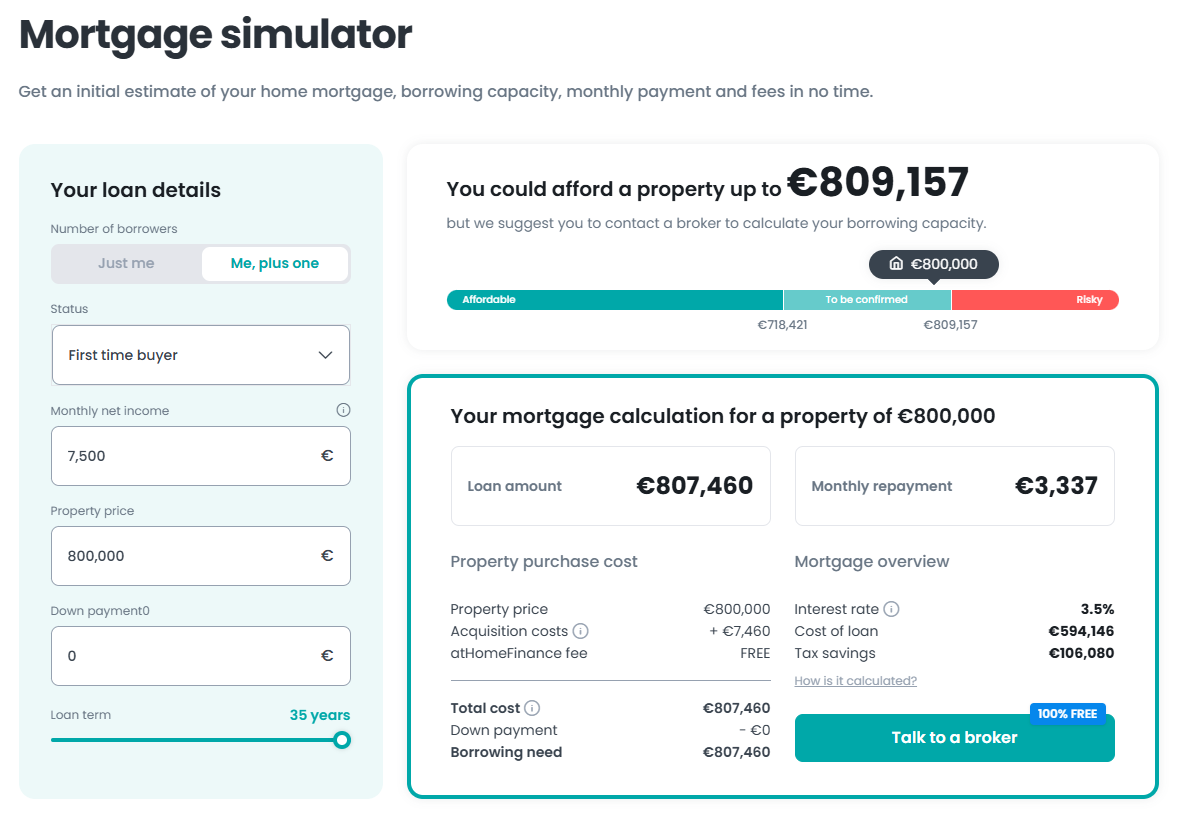Screen dimensions: 1180x834
Task: Click the Monthly net income input field
Action: tap(185, 456)
